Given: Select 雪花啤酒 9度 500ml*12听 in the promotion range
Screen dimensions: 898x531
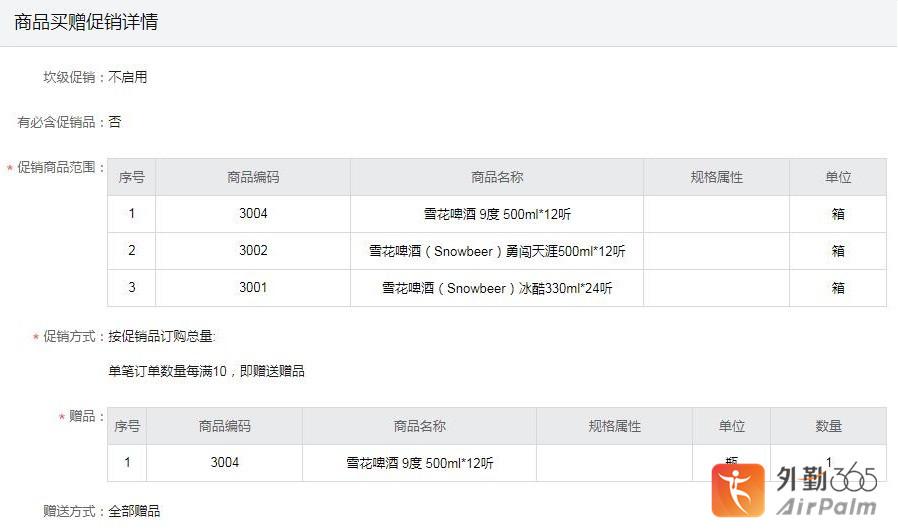Looking at the screenshot, I should point(497,214).
